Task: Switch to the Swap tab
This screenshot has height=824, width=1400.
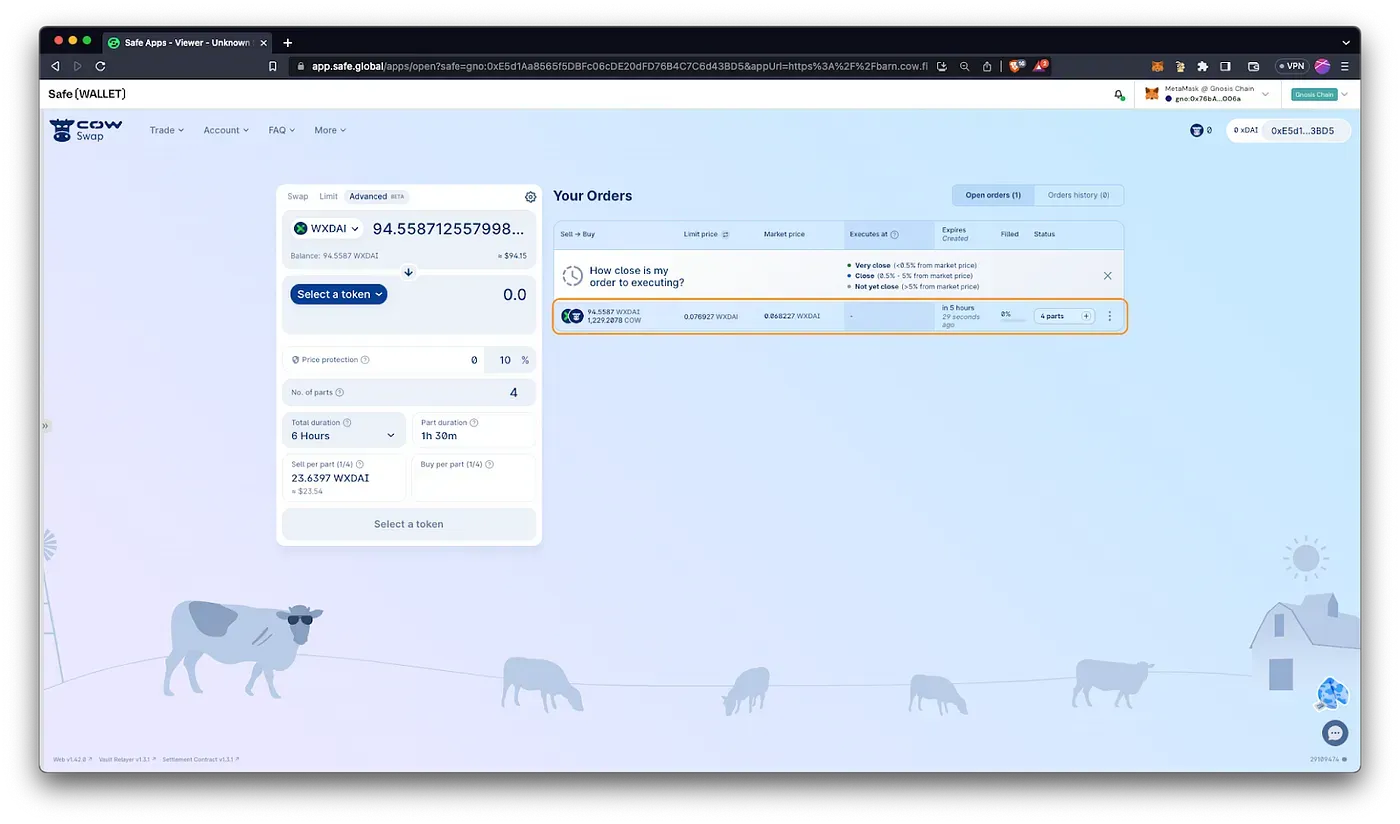Action: (298, 197)
